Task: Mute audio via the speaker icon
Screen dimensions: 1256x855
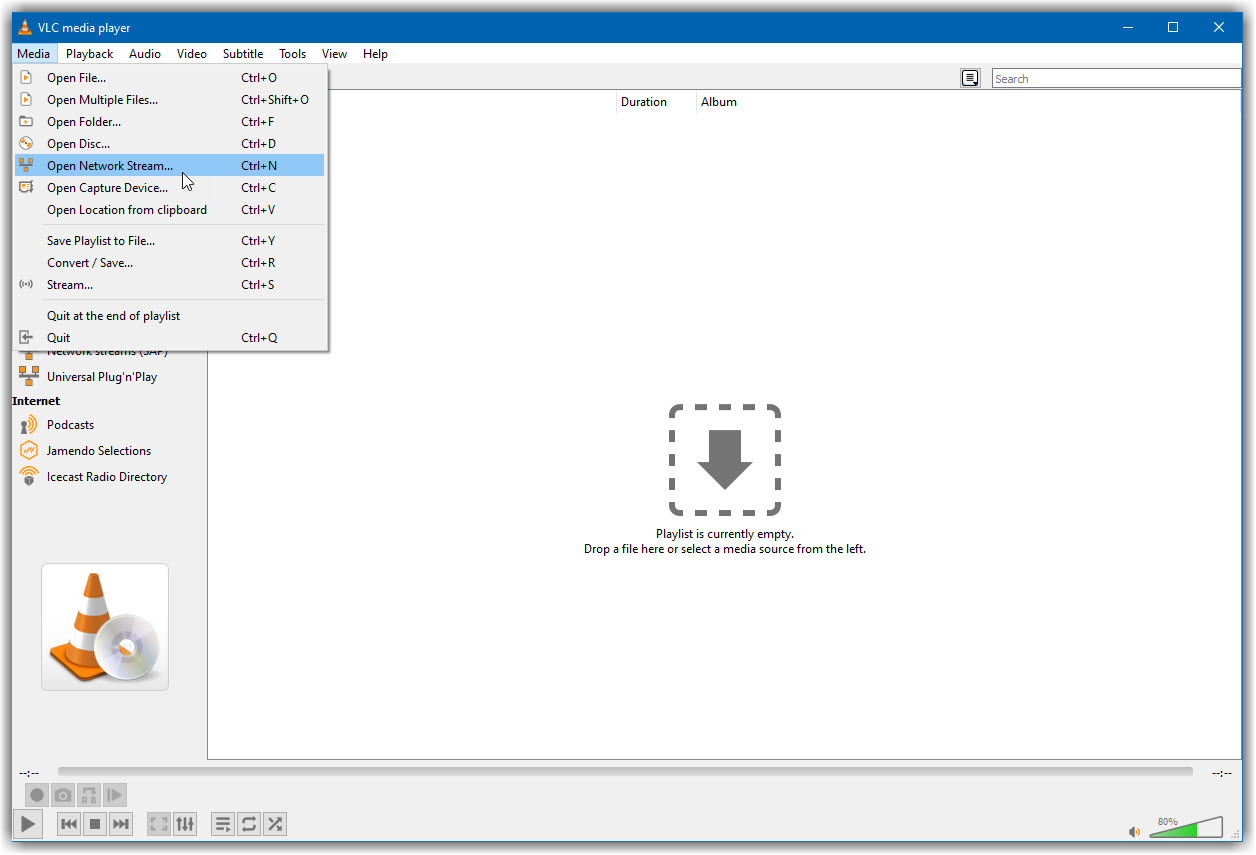Action: coord(1134,831)
